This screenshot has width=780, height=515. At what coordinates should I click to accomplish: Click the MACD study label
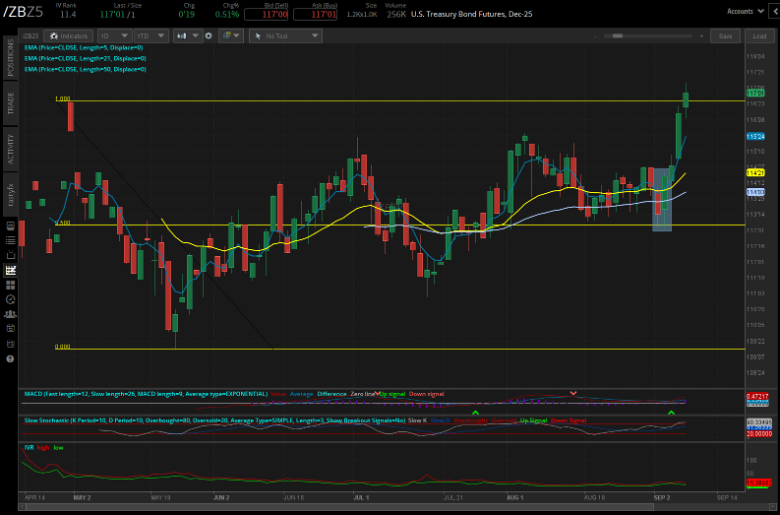pyautogui.click(x=146, y=394)
